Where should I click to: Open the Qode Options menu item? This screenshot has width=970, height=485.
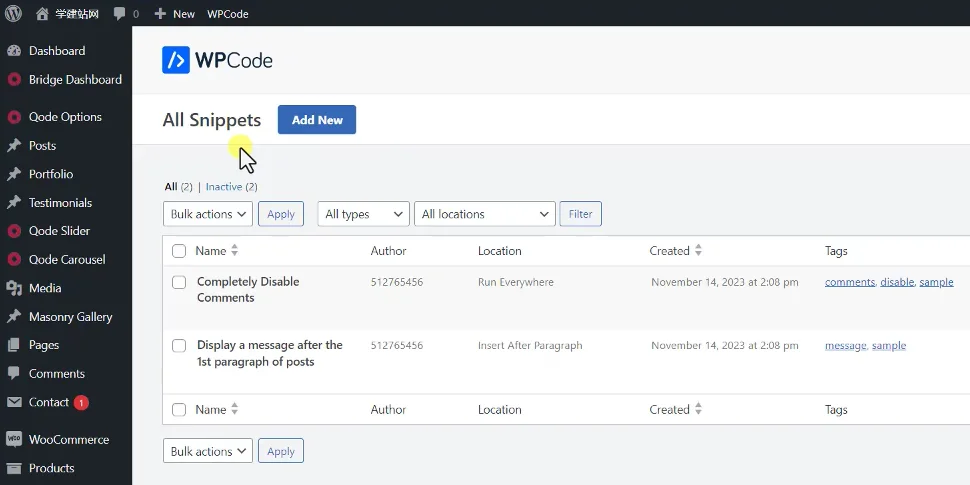pos(65,117)
